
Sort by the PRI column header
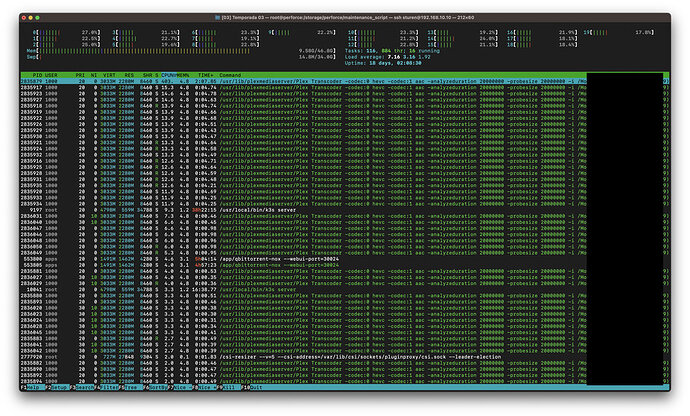[80, 75]
